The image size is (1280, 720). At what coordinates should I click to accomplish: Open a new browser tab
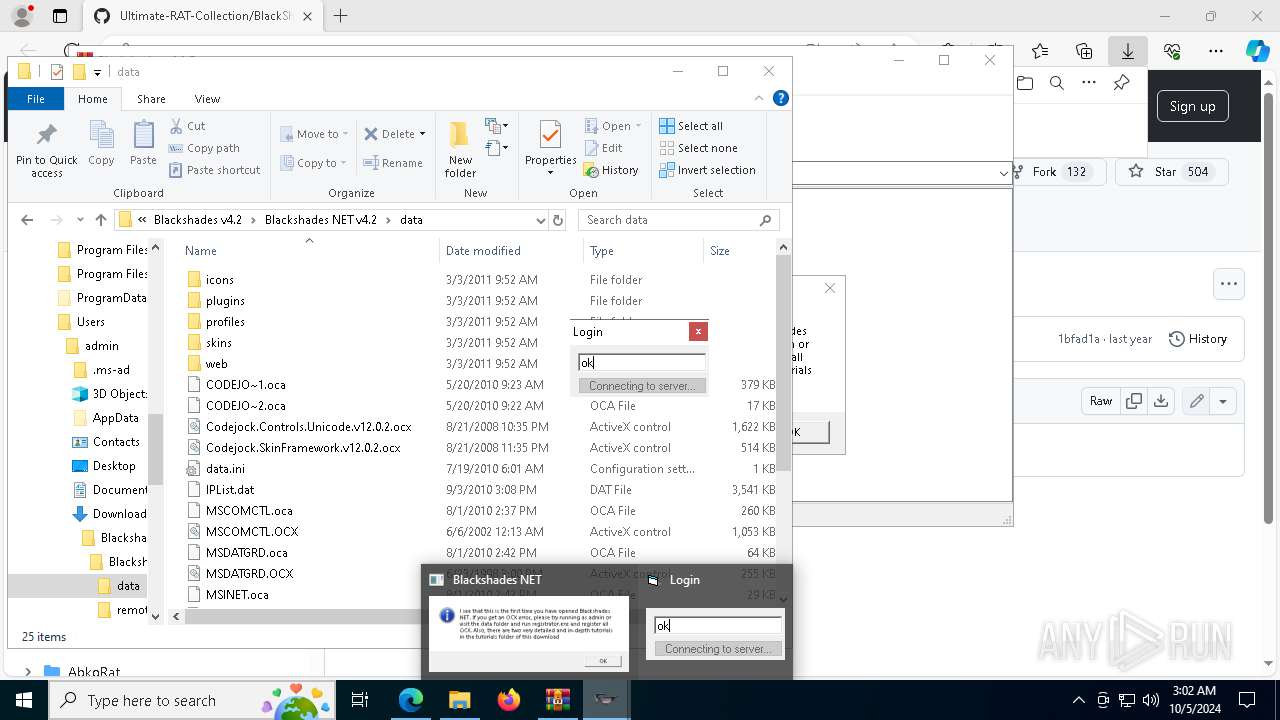coord(341,16)
